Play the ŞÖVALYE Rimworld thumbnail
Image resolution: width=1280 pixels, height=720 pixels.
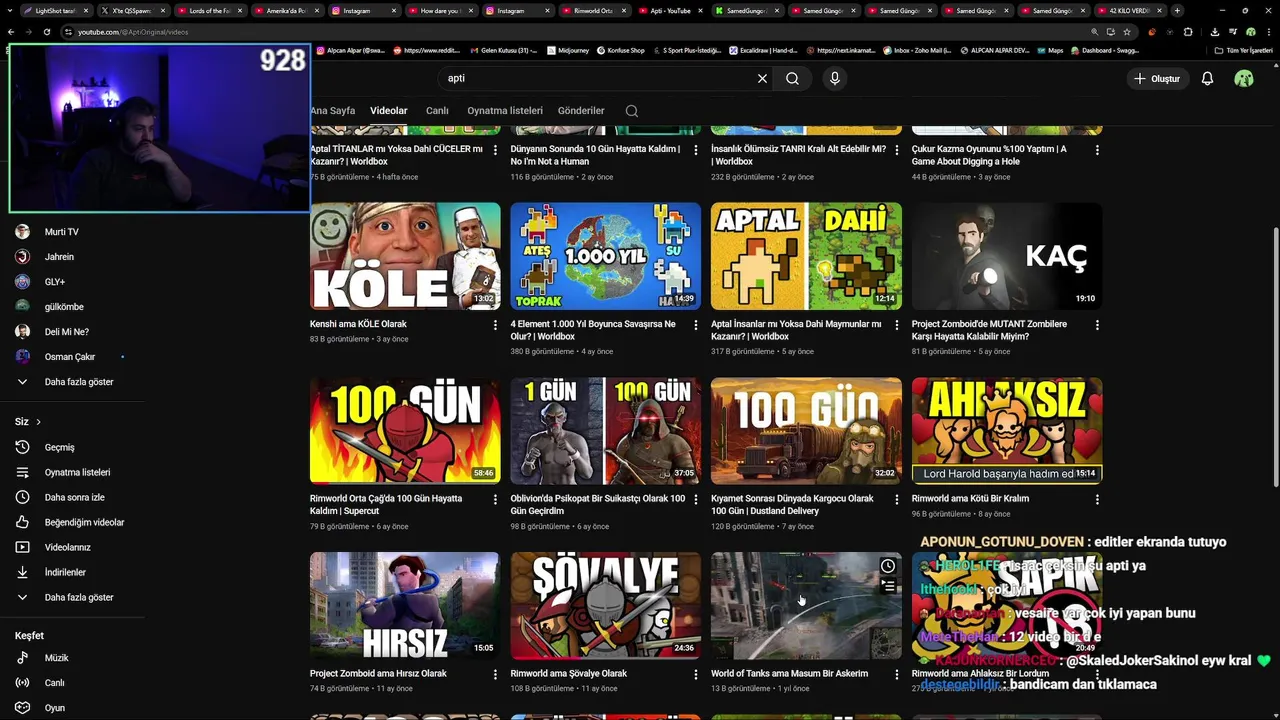tap(606, 606)
